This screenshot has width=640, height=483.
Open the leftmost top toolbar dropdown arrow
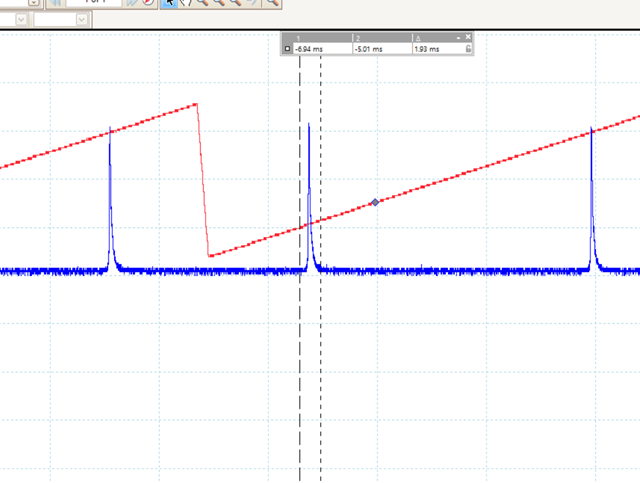[x=34, y=2]
